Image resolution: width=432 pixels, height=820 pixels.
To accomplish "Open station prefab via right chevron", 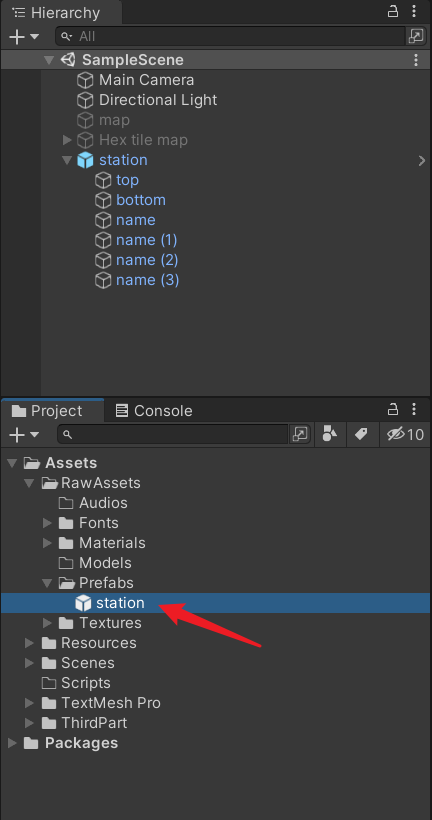I will [x=422, y=161].
